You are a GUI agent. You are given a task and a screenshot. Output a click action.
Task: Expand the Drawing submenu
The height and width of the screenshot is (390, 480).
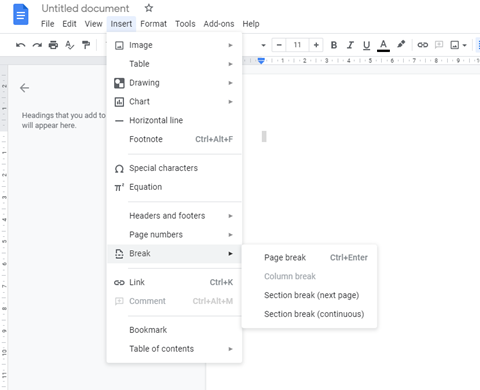click(x=174, y=83)
